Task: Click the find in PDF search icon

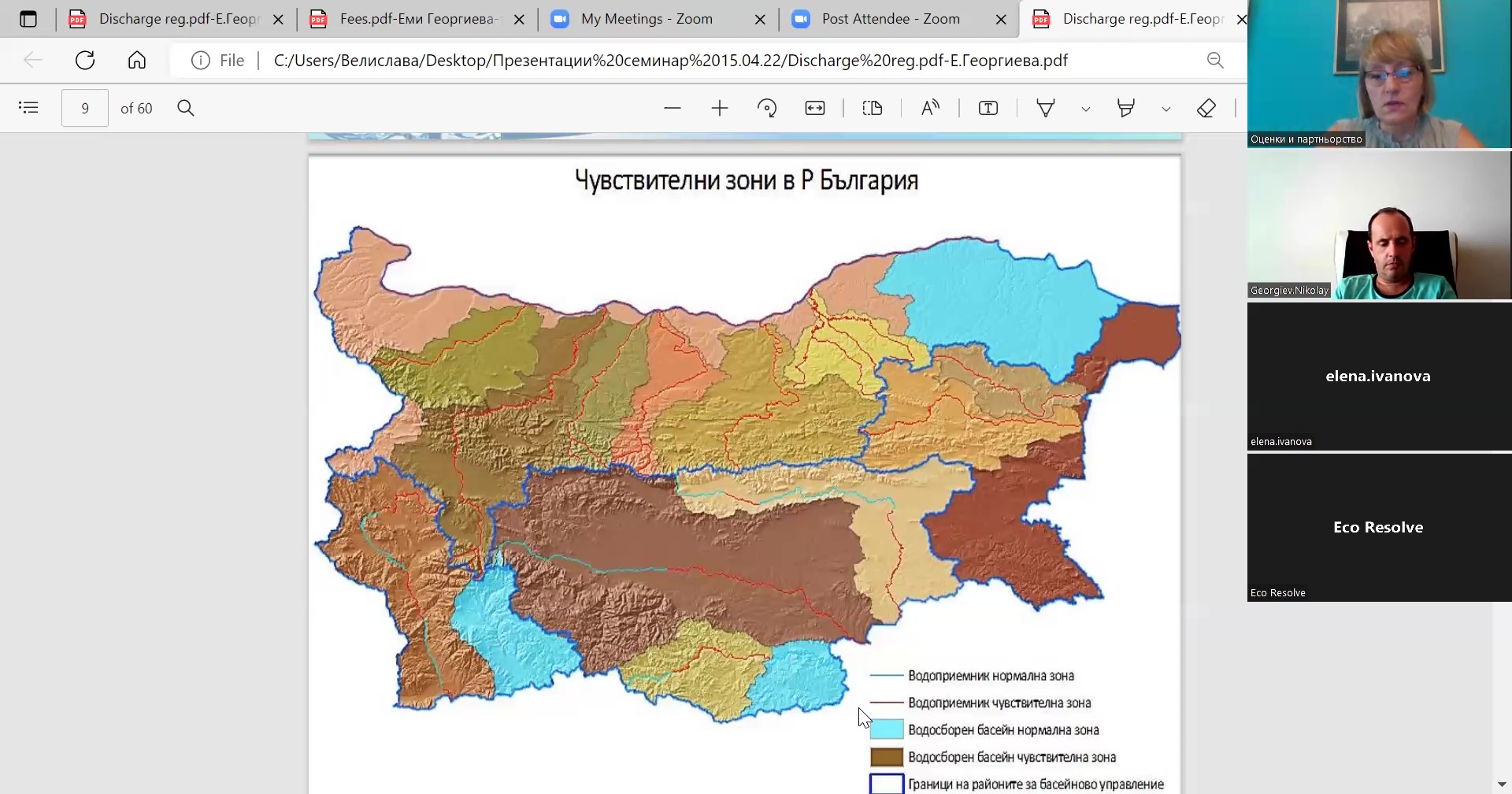Action: coord(186,108)
